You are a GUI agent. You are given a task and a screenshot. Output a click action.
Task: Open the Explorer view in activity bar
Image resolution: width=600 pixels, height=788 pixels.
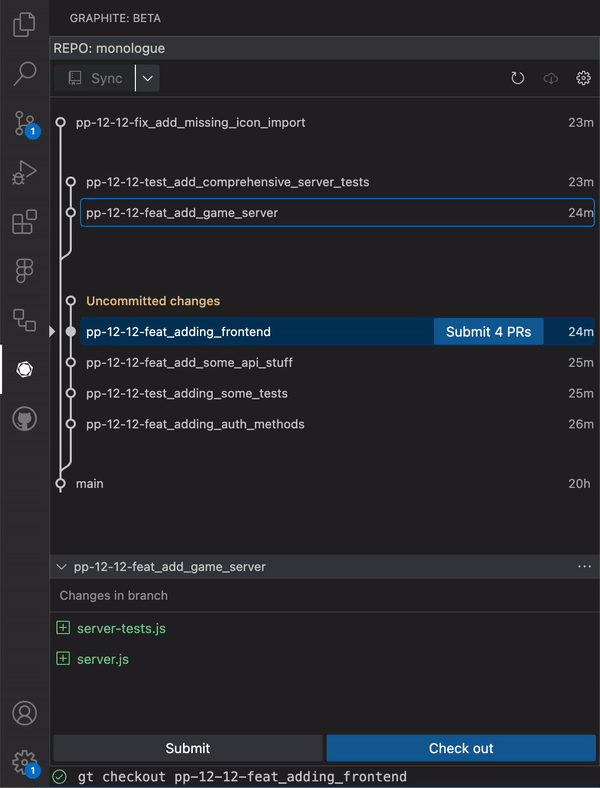point(24,25)
